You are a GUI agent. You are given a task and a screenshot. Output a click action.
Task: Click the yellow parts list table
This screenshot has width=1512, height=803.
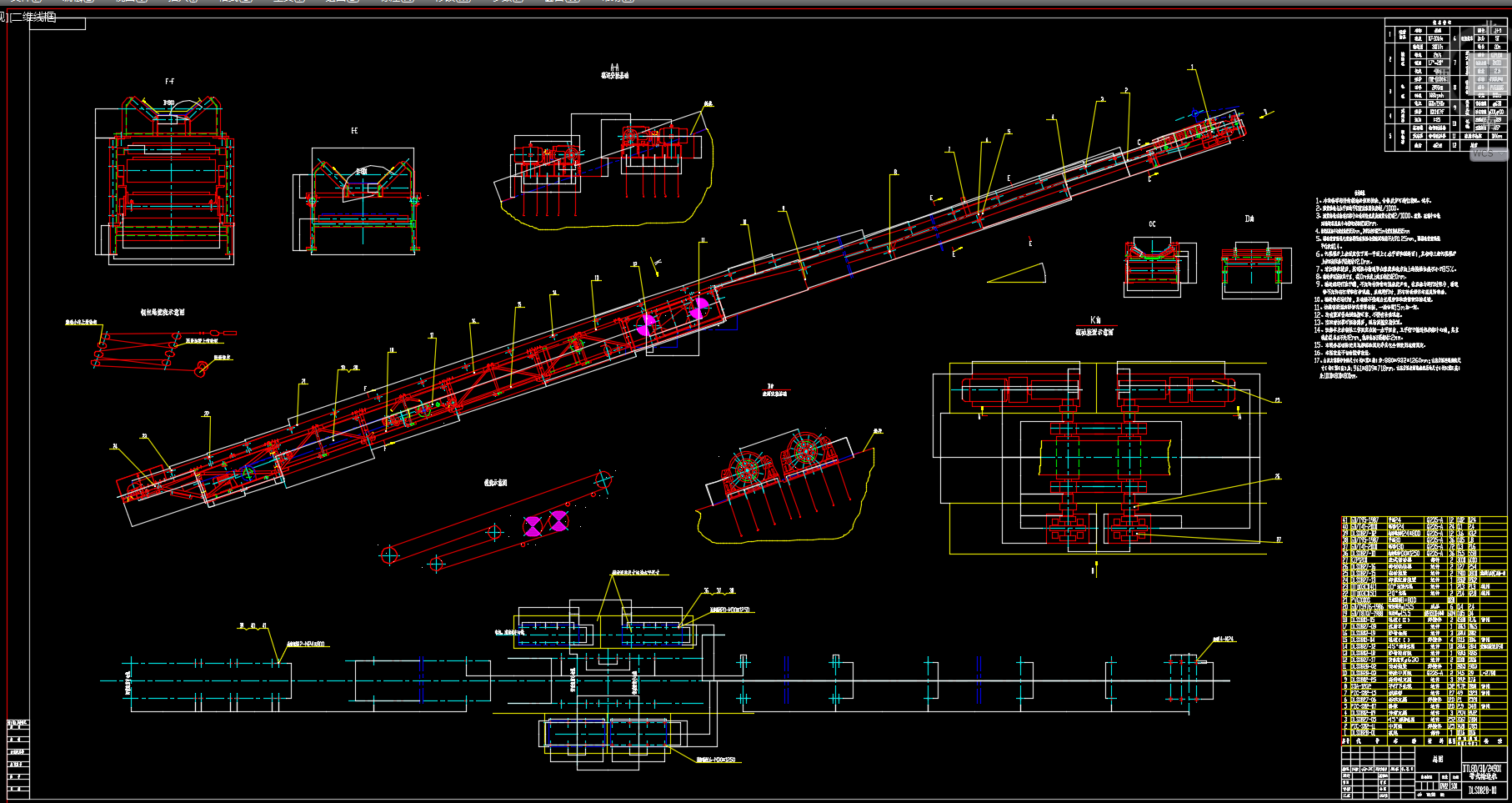click(x=1424, y=631)
